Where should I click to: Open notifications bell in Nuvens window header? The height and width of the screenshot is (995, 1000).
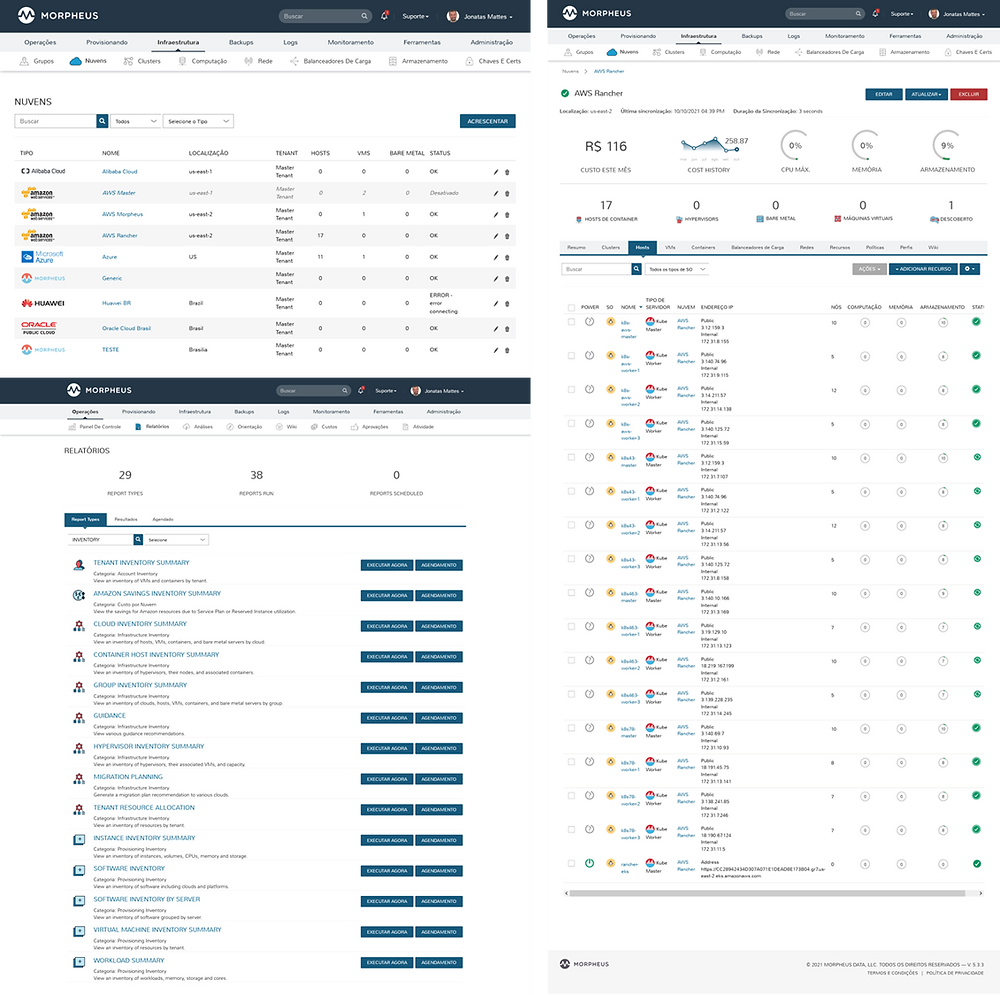385,16
